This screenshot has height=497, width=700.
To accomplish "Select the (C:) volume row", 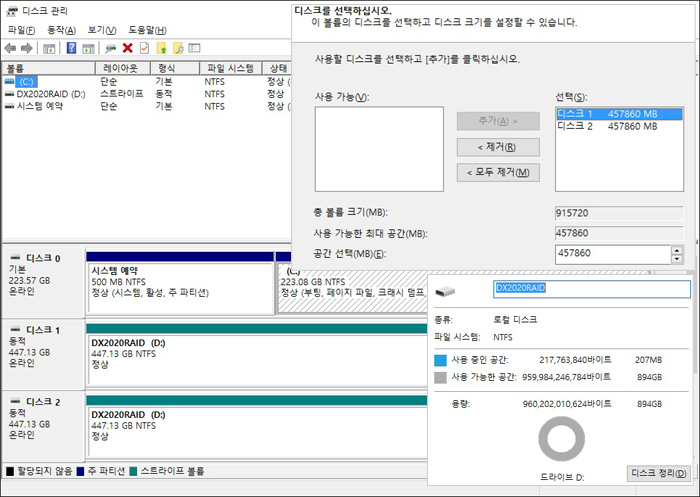I will tap(146, 82).
